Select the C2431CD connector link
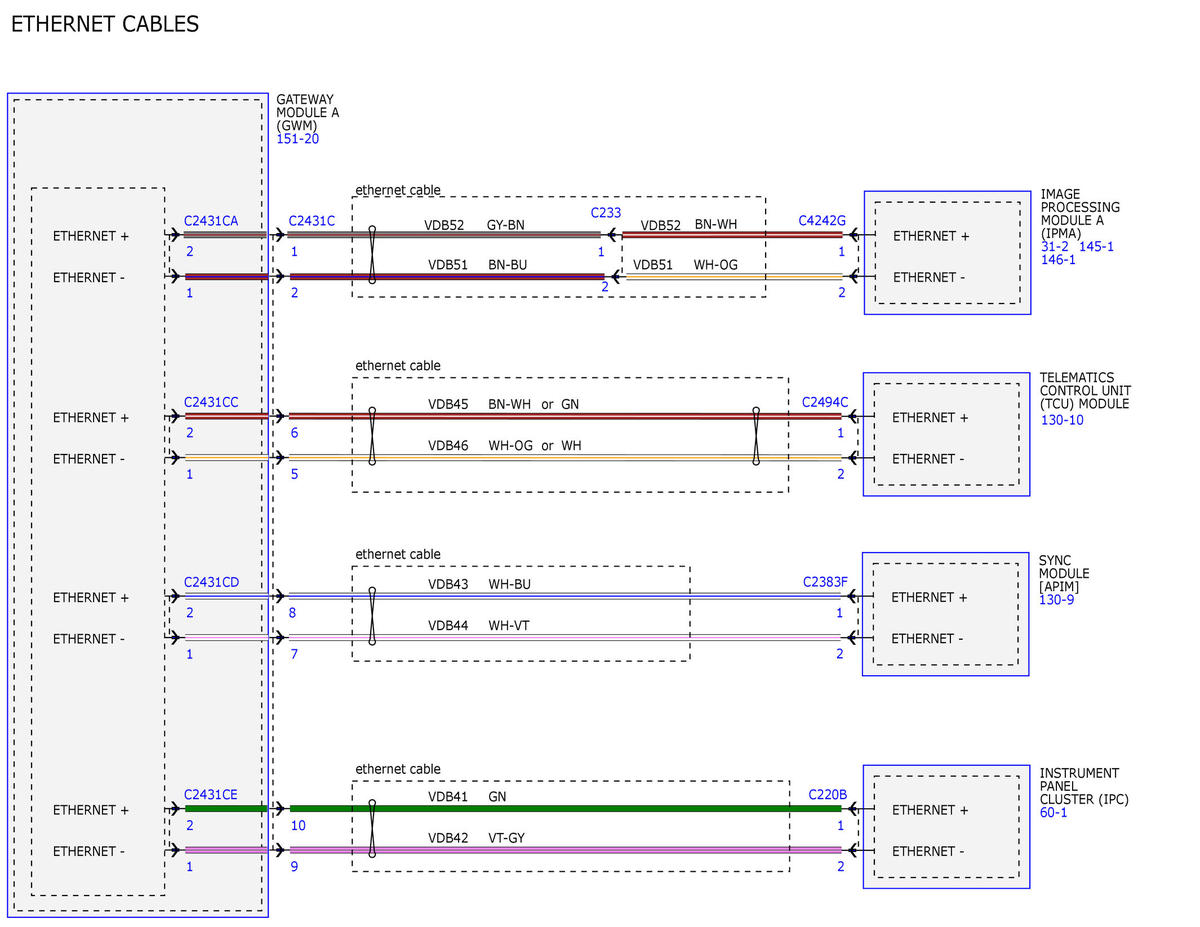The image size is (1200, 927). click(211, 582)
